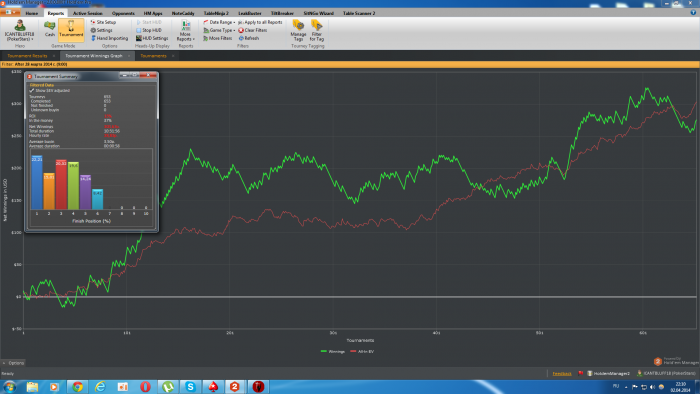
Task: Click the Start HUD button
Action: coord(149,22)
